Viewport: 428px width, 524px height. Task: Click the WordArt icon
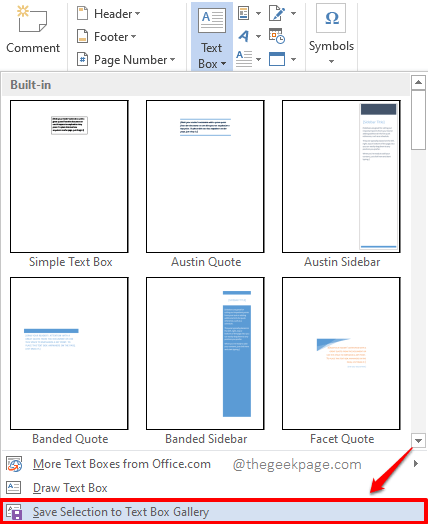coord(244,36)
